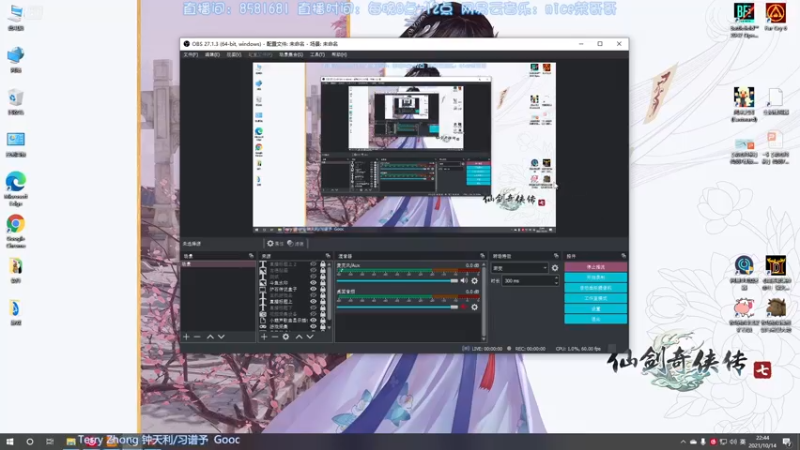This screenshot has width=800, height=450.
Task: Click the 设置 settings button in Controls
Action: coord(595,309)
